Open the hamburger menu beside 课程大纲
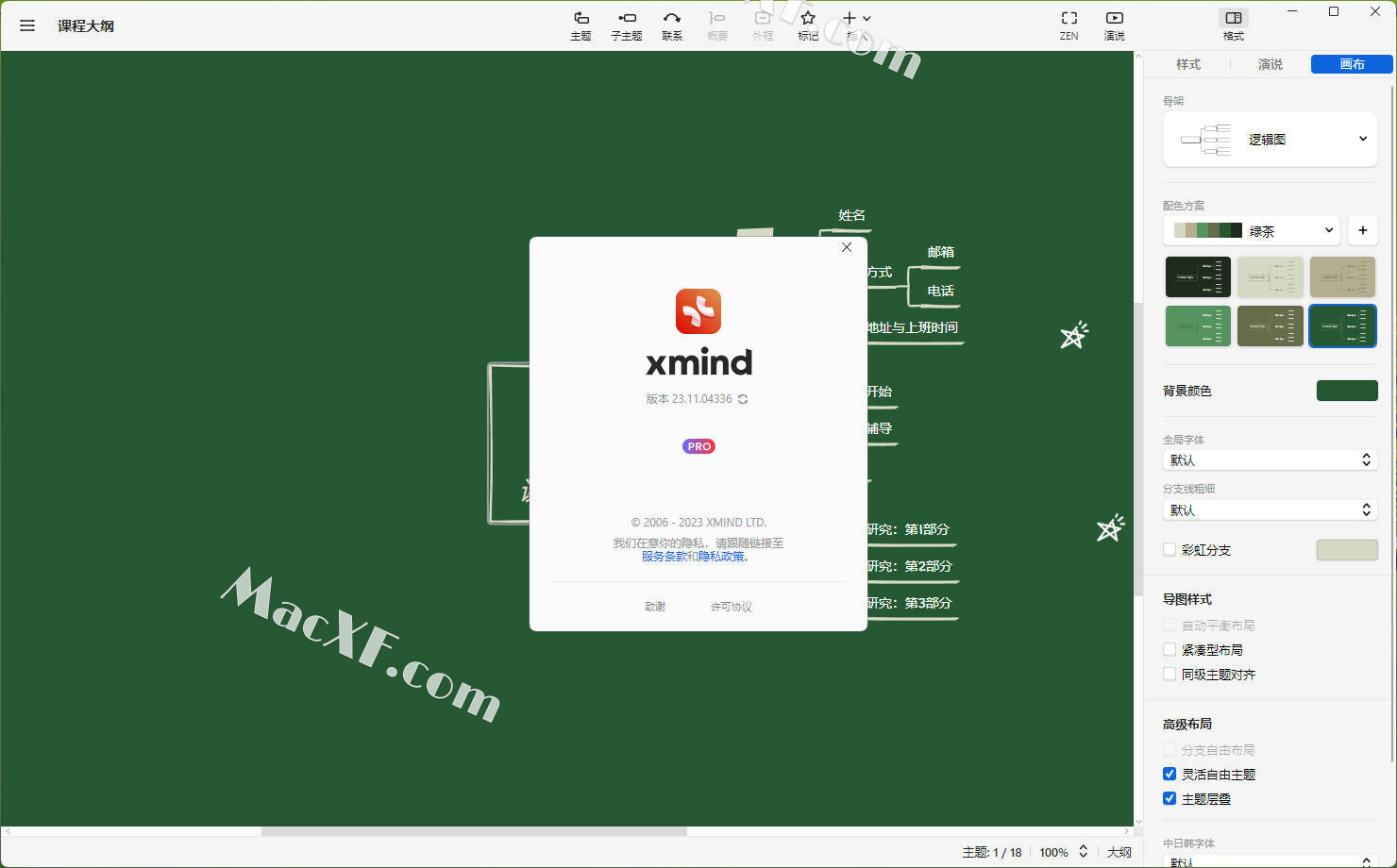Screen dimensions: 1397x868 click(27, 25)
